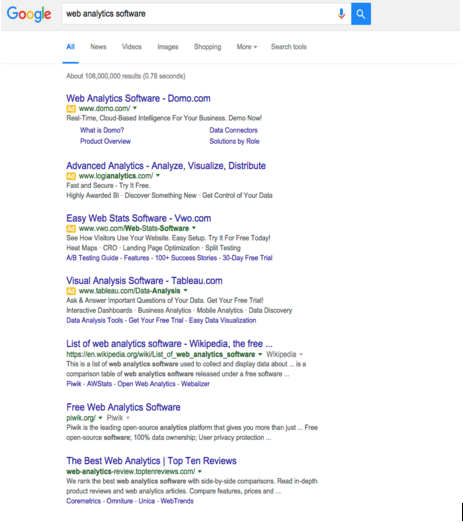Screen dimensions: 463x523
Task: Click the en.wikipedia.org List_of_web_analytics_software URL text
Action: coord(161,354)
